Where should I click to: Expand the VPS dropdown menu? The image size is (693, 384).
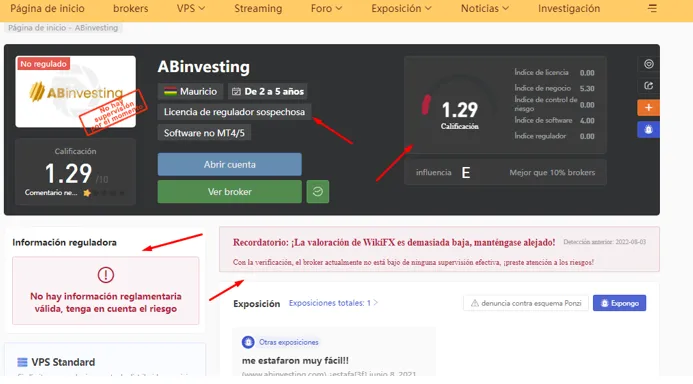pos(191,8)
